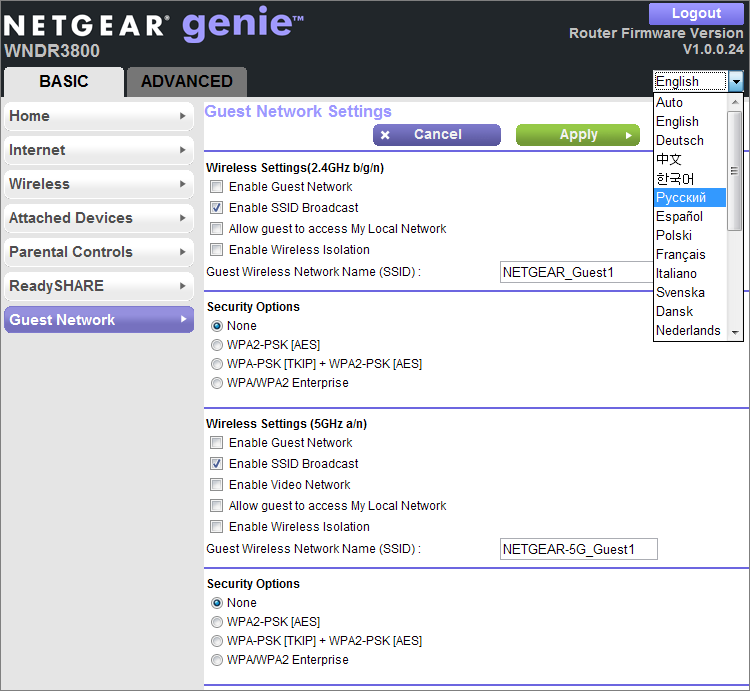Check Allow guest access to Local Network 2.4GHz
This screenshot has width=750, height=691.
pyautogui.click(x=217, y=229)
